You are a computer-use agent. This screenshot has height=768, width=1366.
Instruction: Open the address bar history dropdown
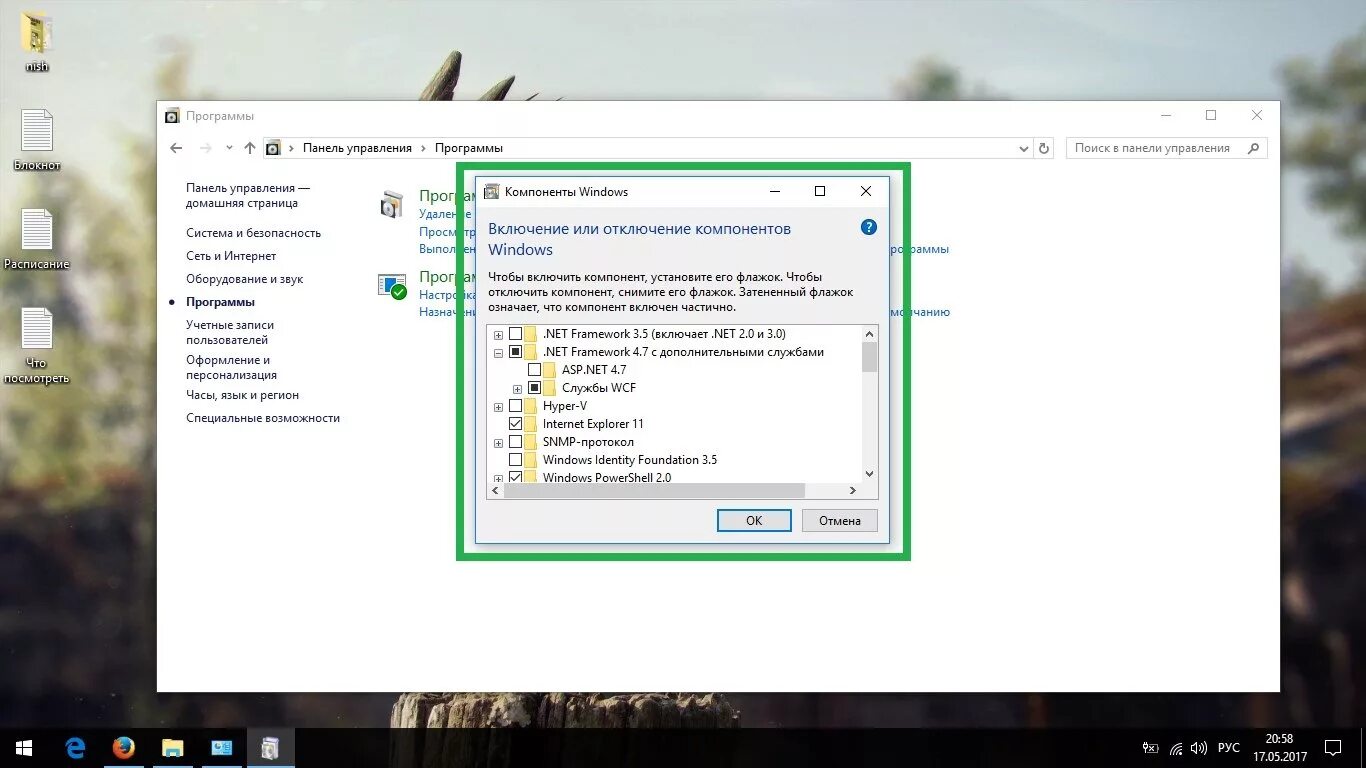coord(1023,148)
